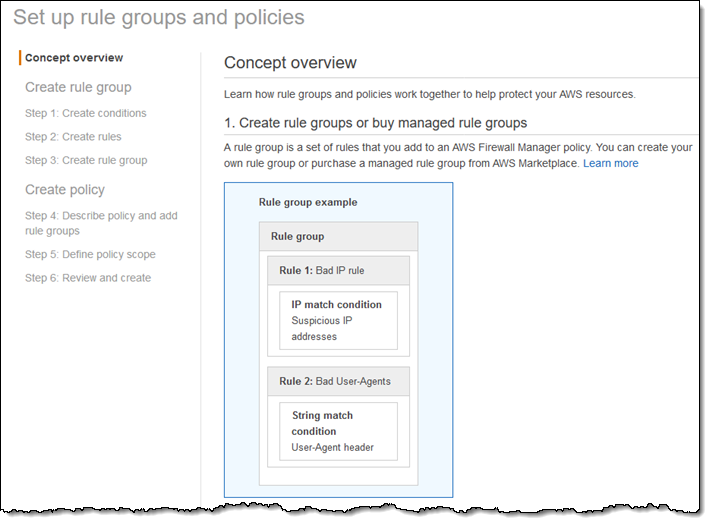Click the Set up rule groups and policies title
The width and height of the screenshot is (710, 523).
click(x=159, y=17)
